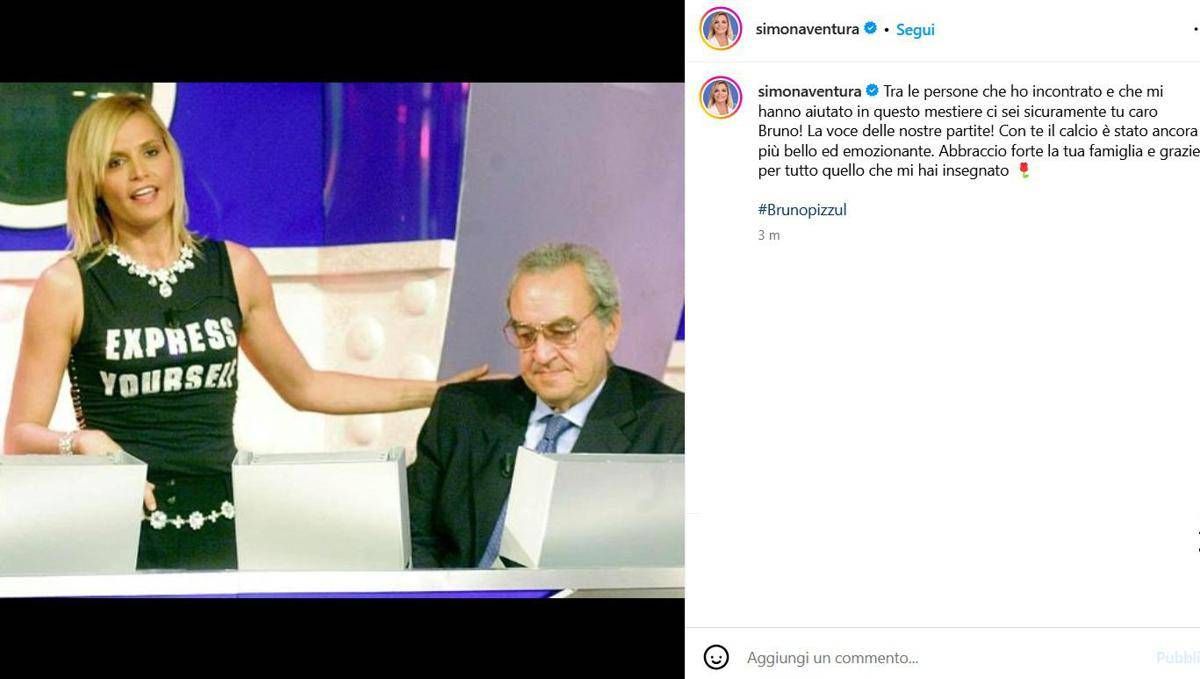The height and width of the screenshot is (679, 1200).
Task: Open the emoji picker smiley icon
Action: [716, 657]
